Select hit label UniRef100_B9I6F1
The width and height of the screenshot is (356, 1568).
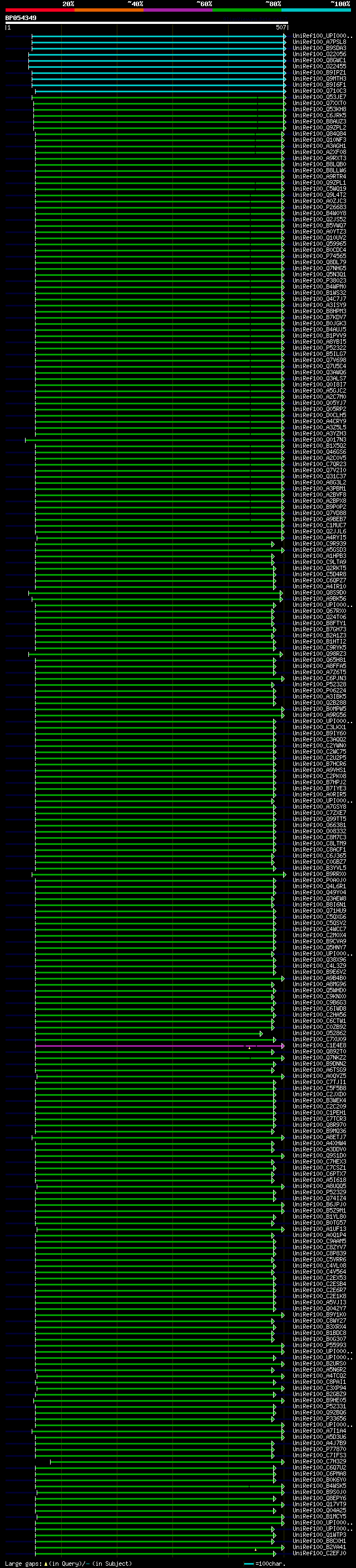coord(319,85)
